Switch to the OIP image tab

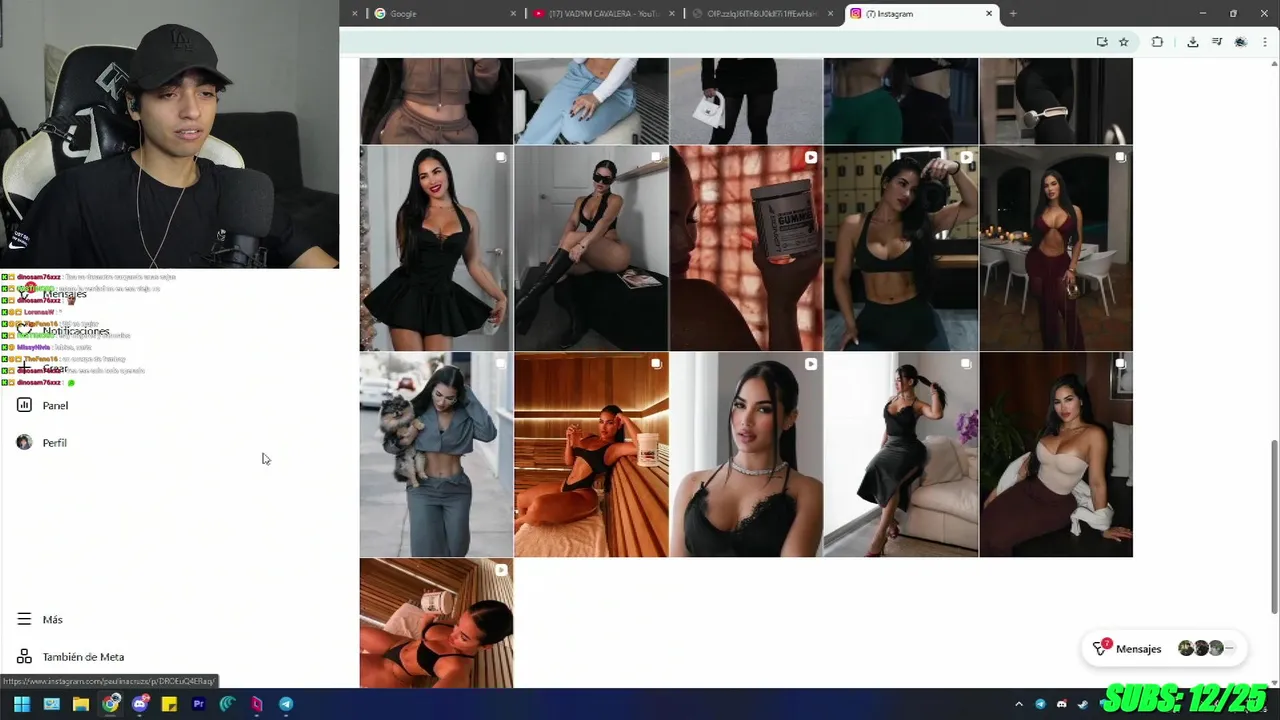pyautogui.click(x=760, y=14)
